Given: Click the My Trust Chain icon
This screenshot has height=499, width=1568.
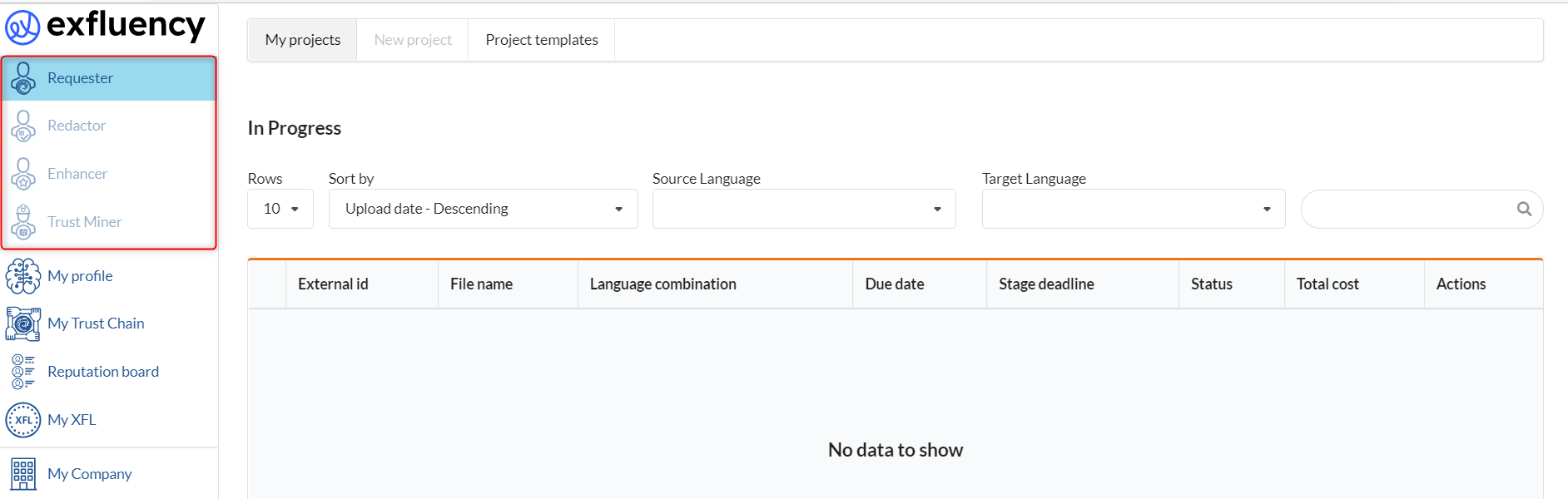Looking at the screenshot, I should coord(23,324).
